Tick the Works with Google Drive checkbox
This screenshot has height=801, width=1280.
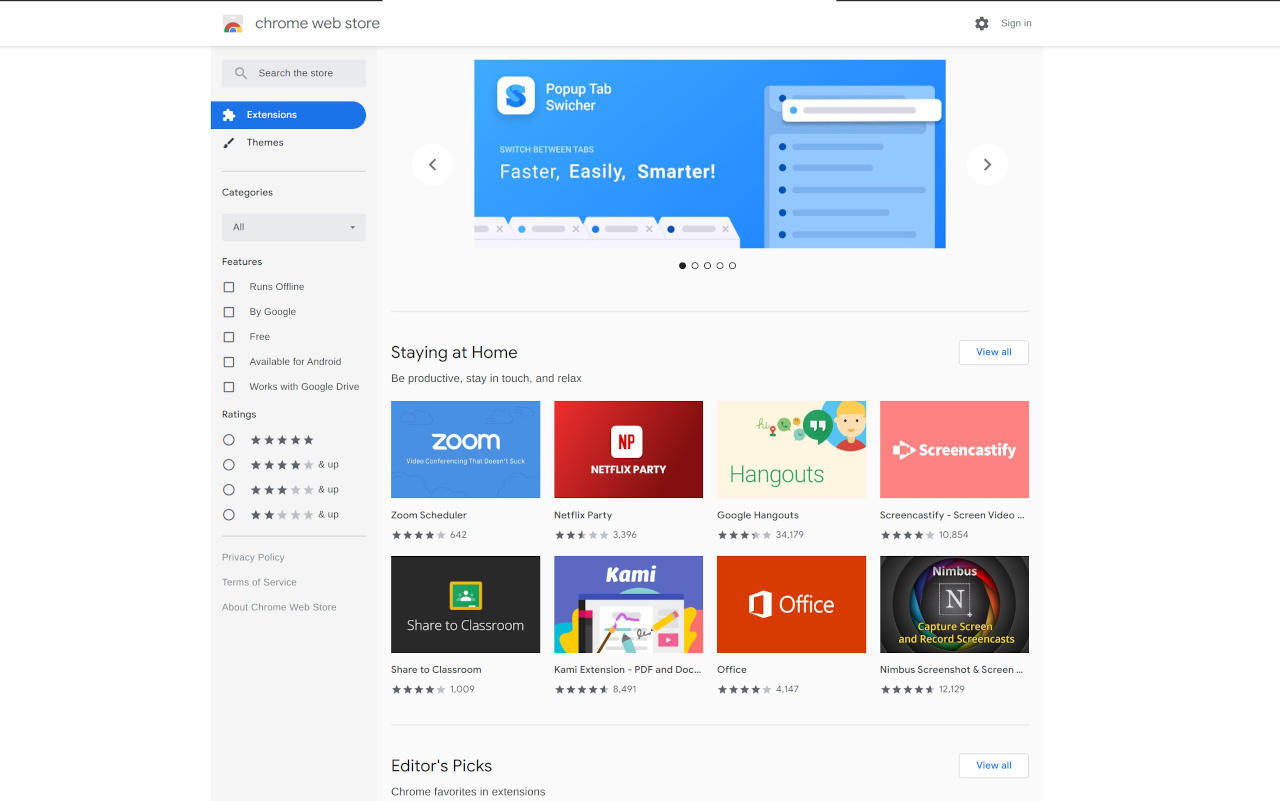(229, 387)
